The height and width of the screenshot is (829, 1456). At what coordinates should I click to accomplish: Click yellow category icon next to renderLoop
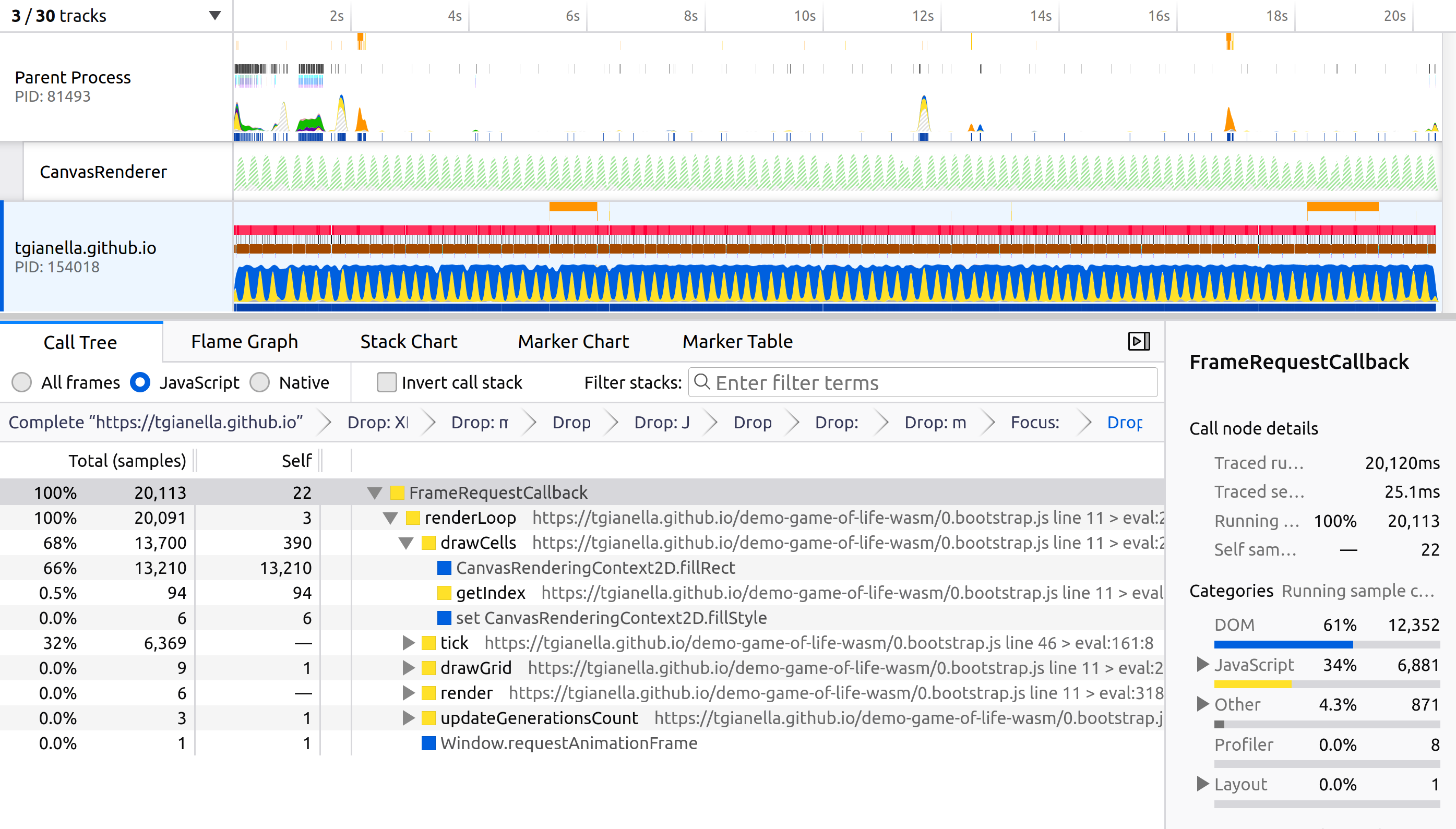click(x=413, y=518)
